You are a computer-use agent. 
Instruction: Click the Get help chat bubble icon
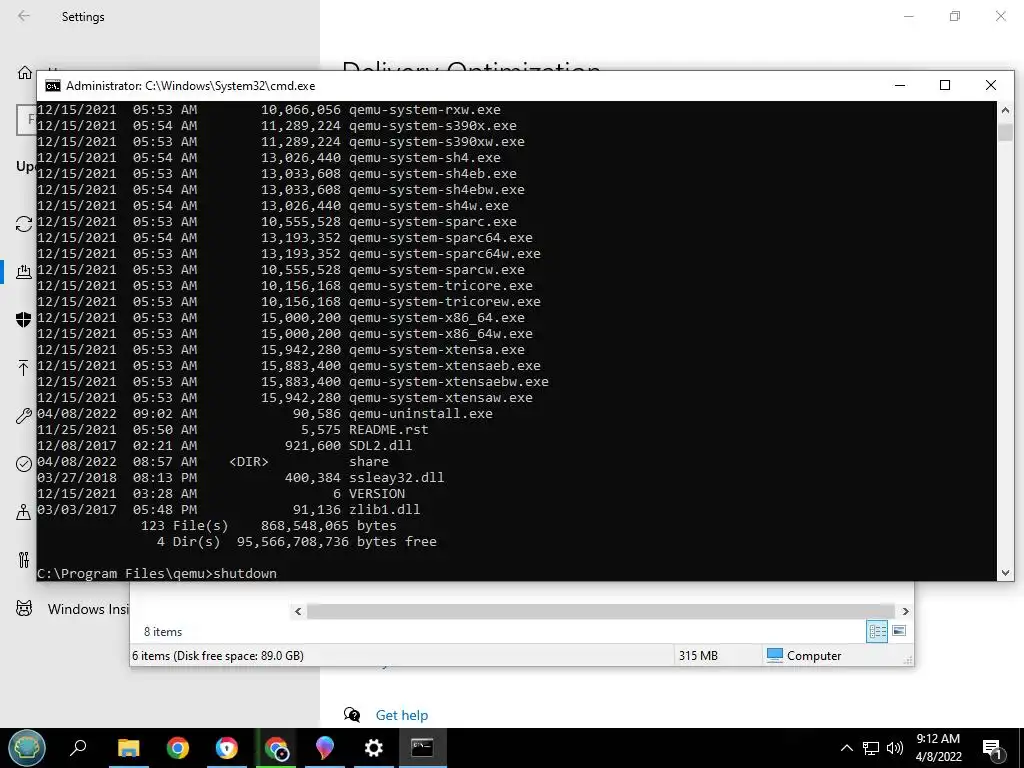pos(352,714)
